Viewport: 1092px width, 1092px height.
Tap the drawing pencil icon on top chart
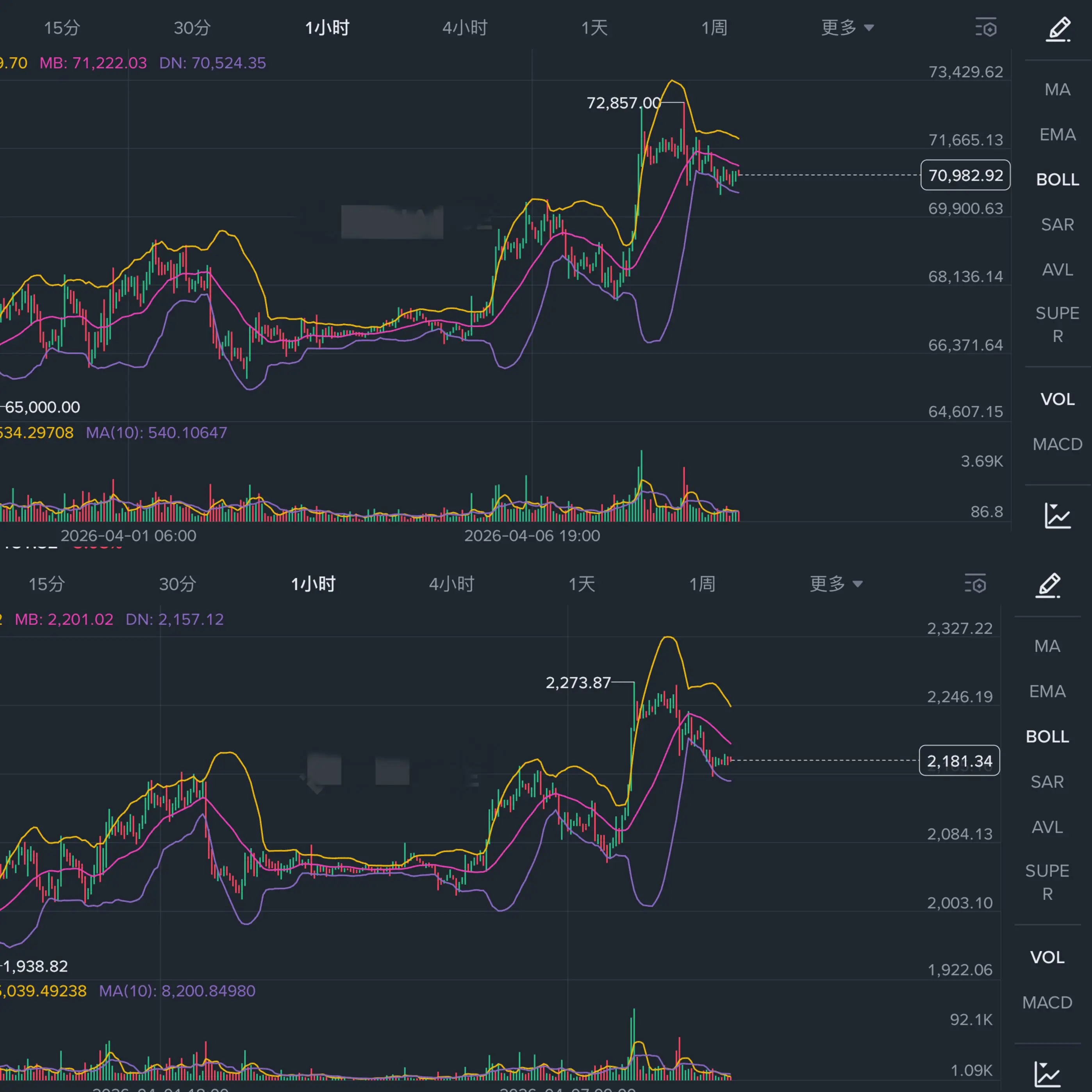click(1058, 29)
